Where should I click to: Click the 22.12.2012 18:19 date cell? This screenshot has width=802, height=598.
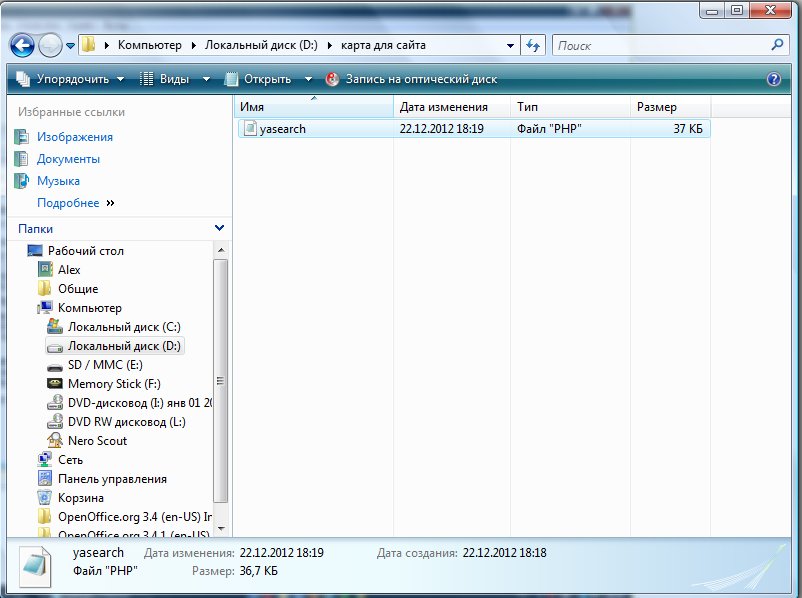click(441, 129)
